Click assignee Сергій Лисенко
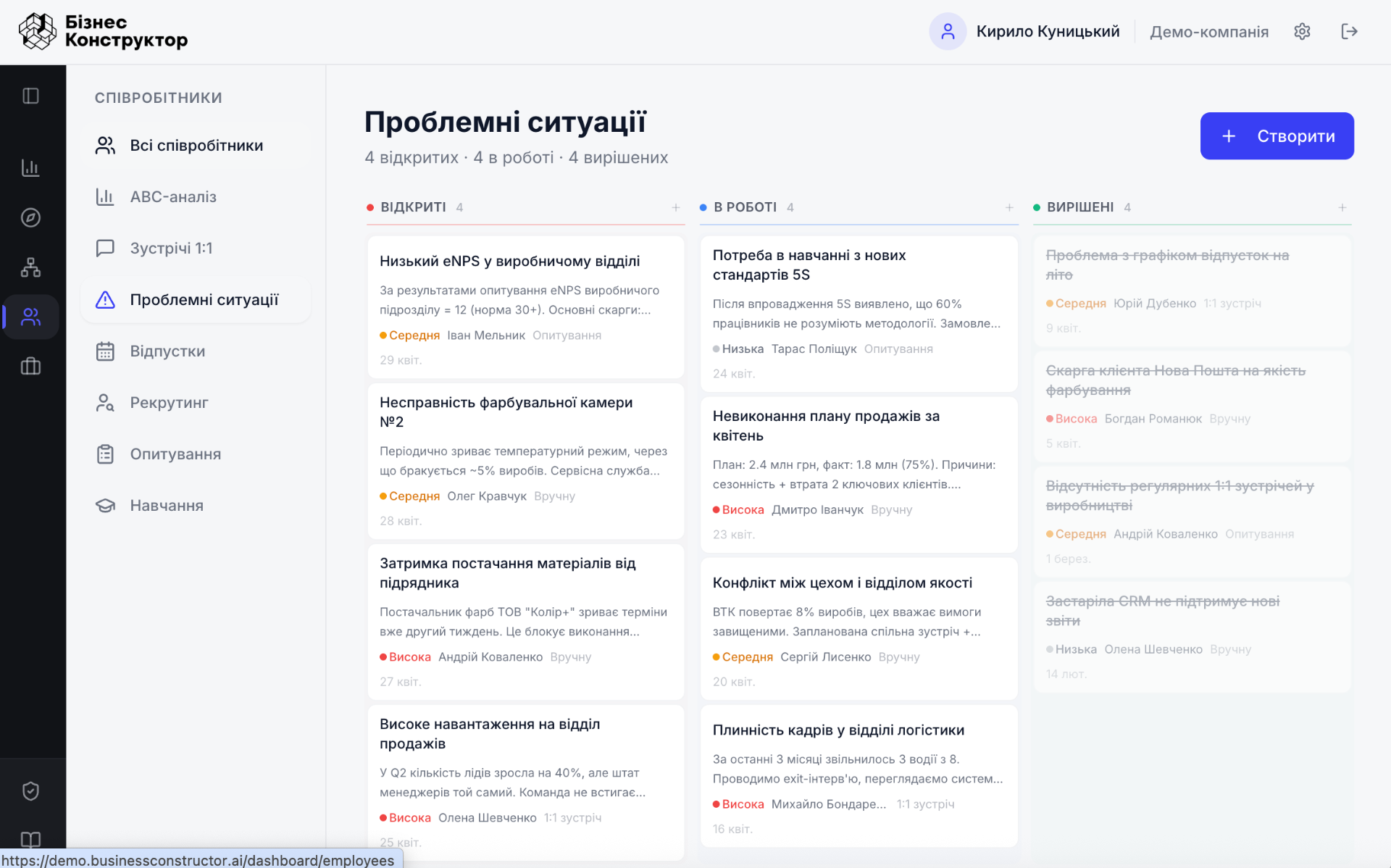Image resolution: width=1391 pixels, height=868 pixels. click(825, 657)
